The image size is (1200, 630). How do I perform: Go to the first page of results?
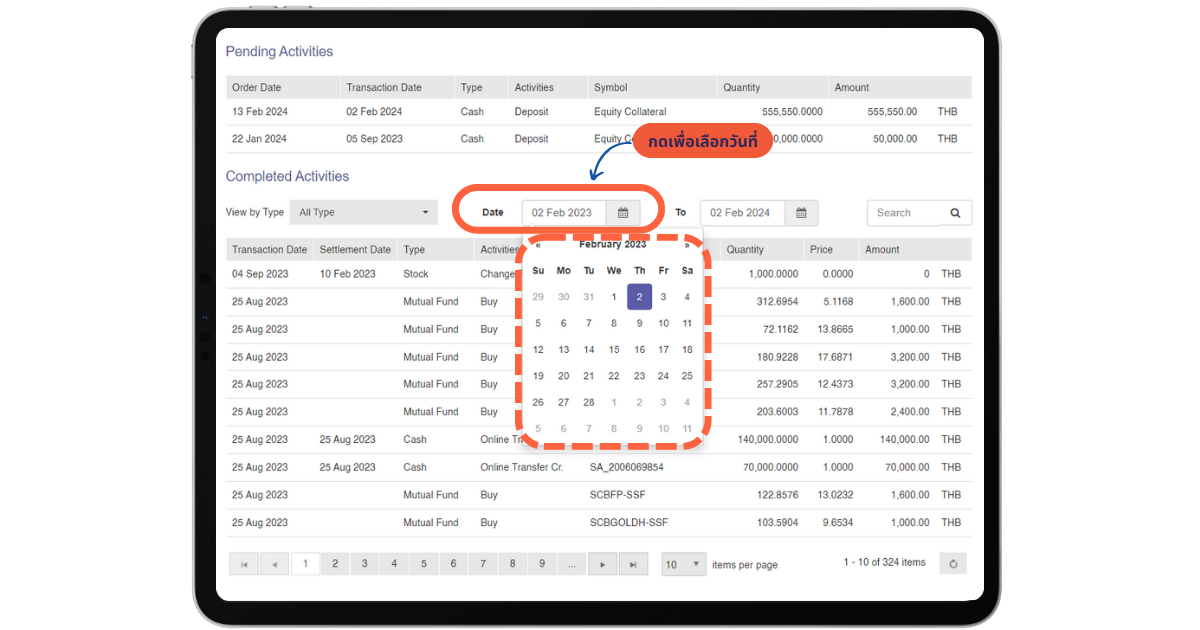244,565
